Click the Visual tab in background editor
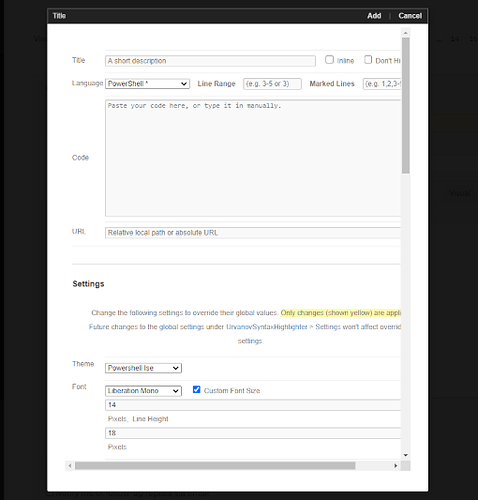The image size is (478, 500). coord(460,193)
